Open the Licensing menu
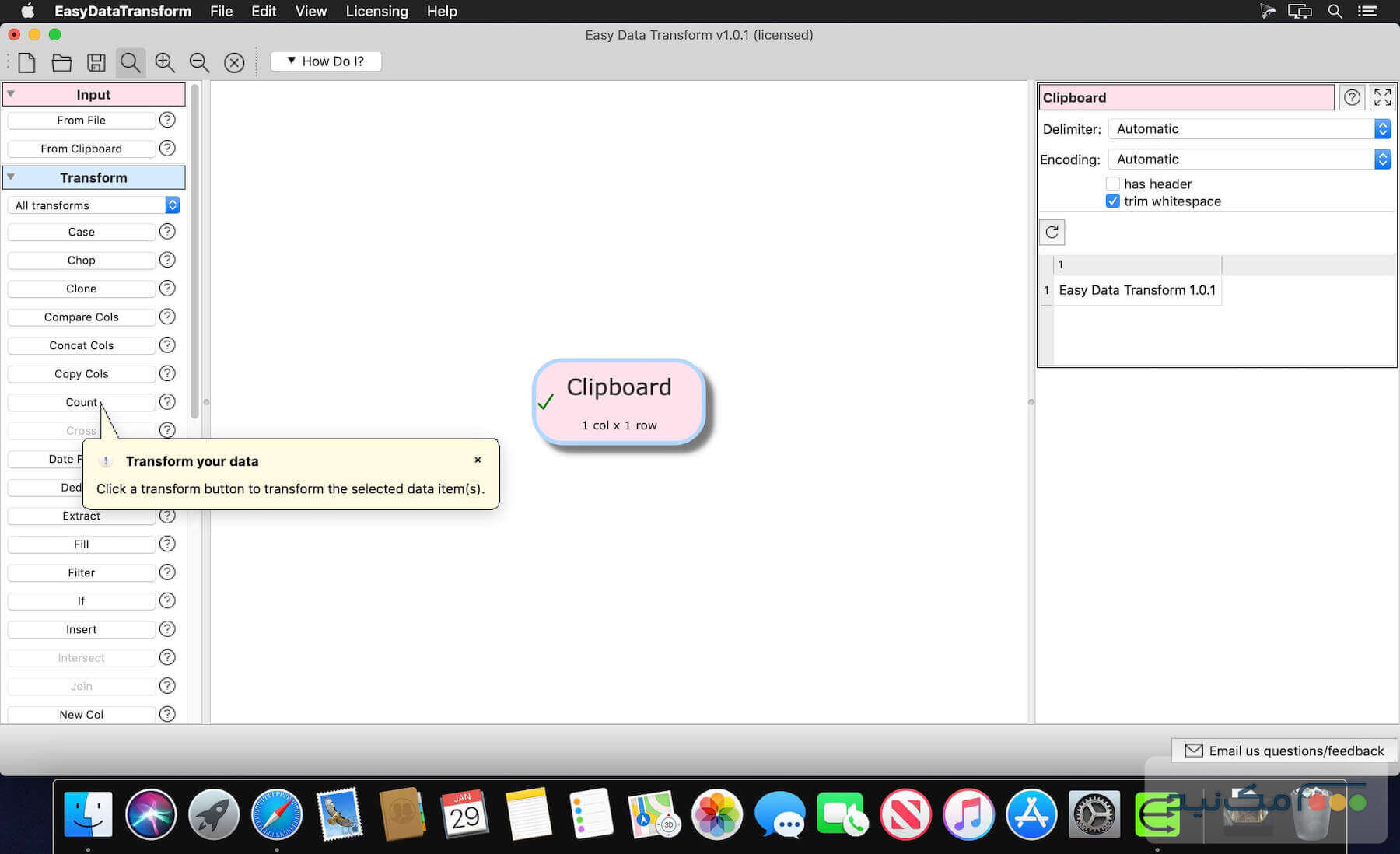1400x854 pixels. [376, 11]
